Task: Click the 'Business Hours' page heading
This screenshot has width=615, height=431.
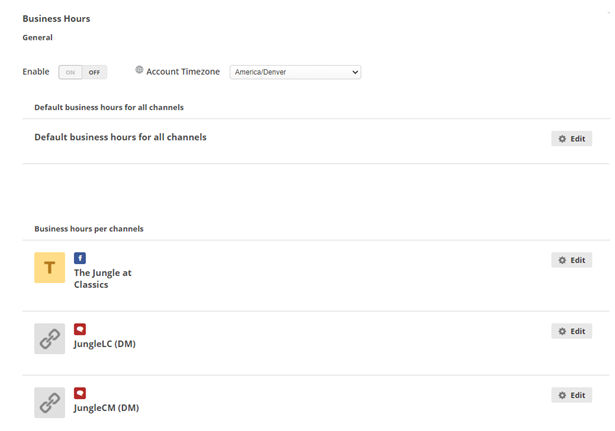Action: coord(56,19)
